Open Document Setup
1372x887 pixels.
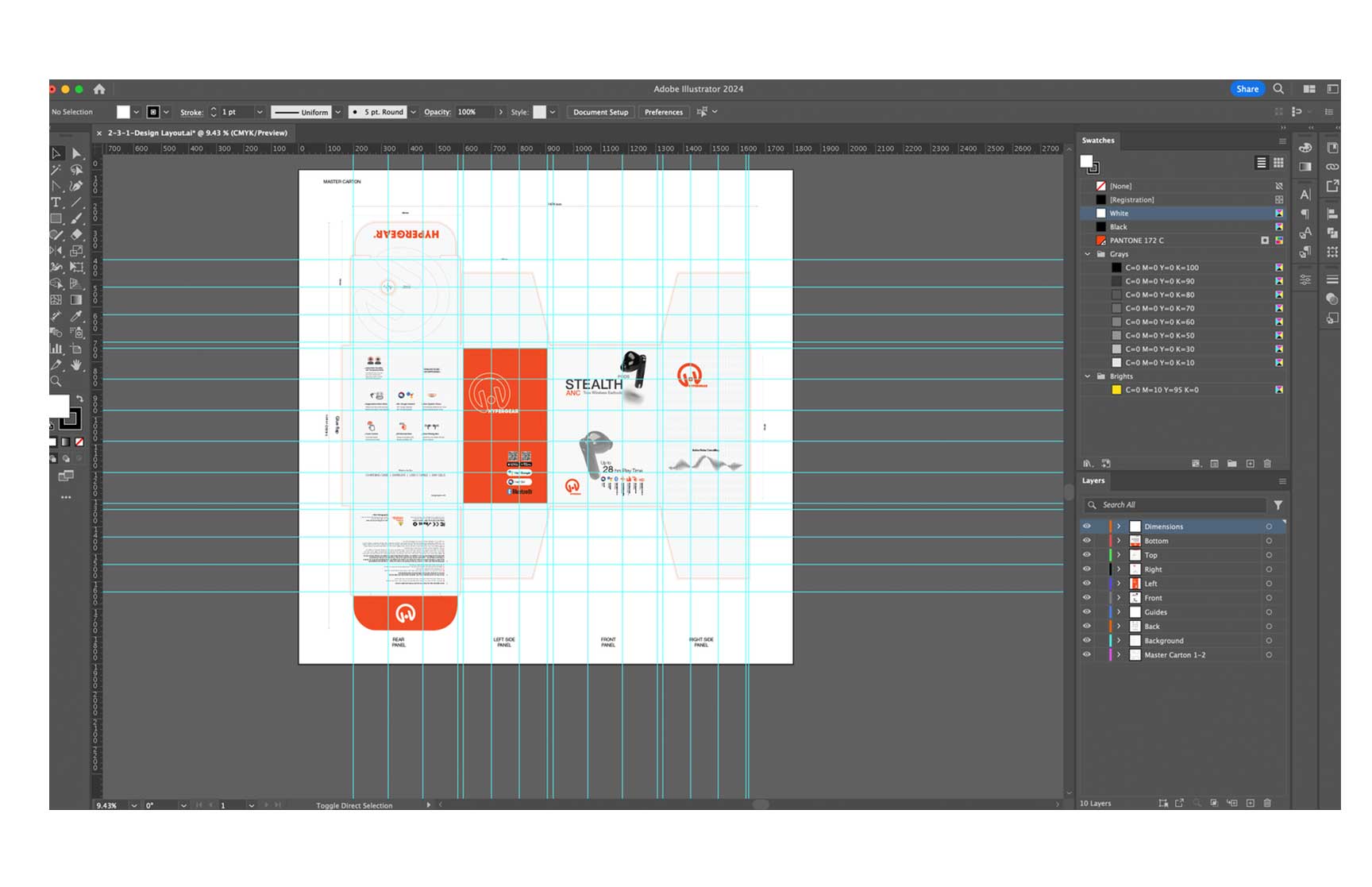(600, 112)
